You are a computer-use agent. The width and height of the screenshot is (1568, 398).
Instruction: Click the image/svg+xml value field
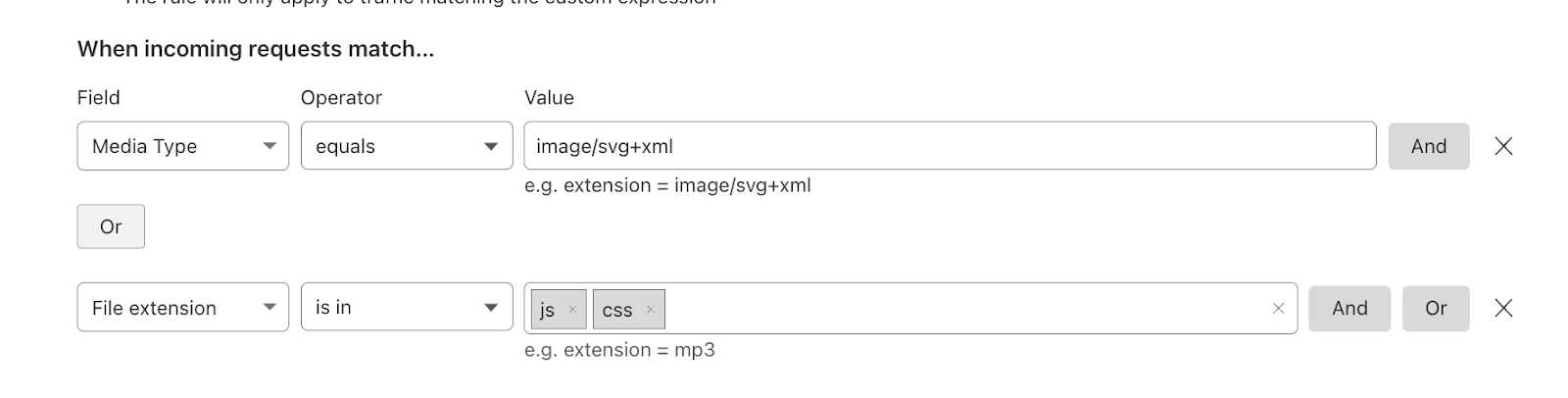[950, 146]
